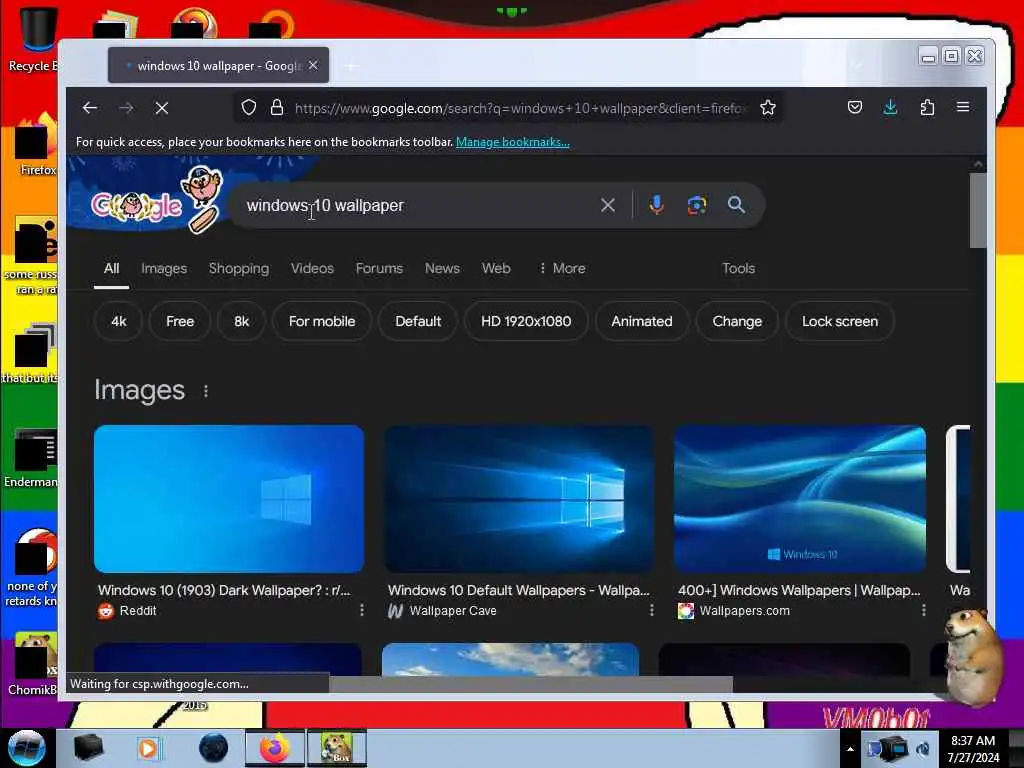Open the Manage bookmarks link

[x=513, y=142]
